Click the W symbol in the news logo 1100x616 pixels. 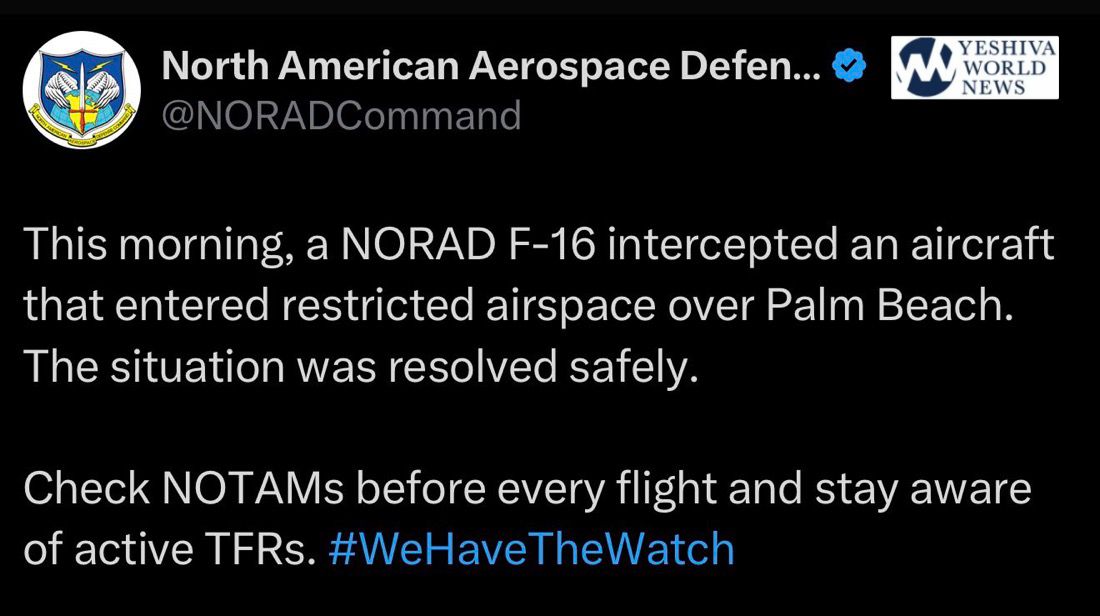[923, 68]
